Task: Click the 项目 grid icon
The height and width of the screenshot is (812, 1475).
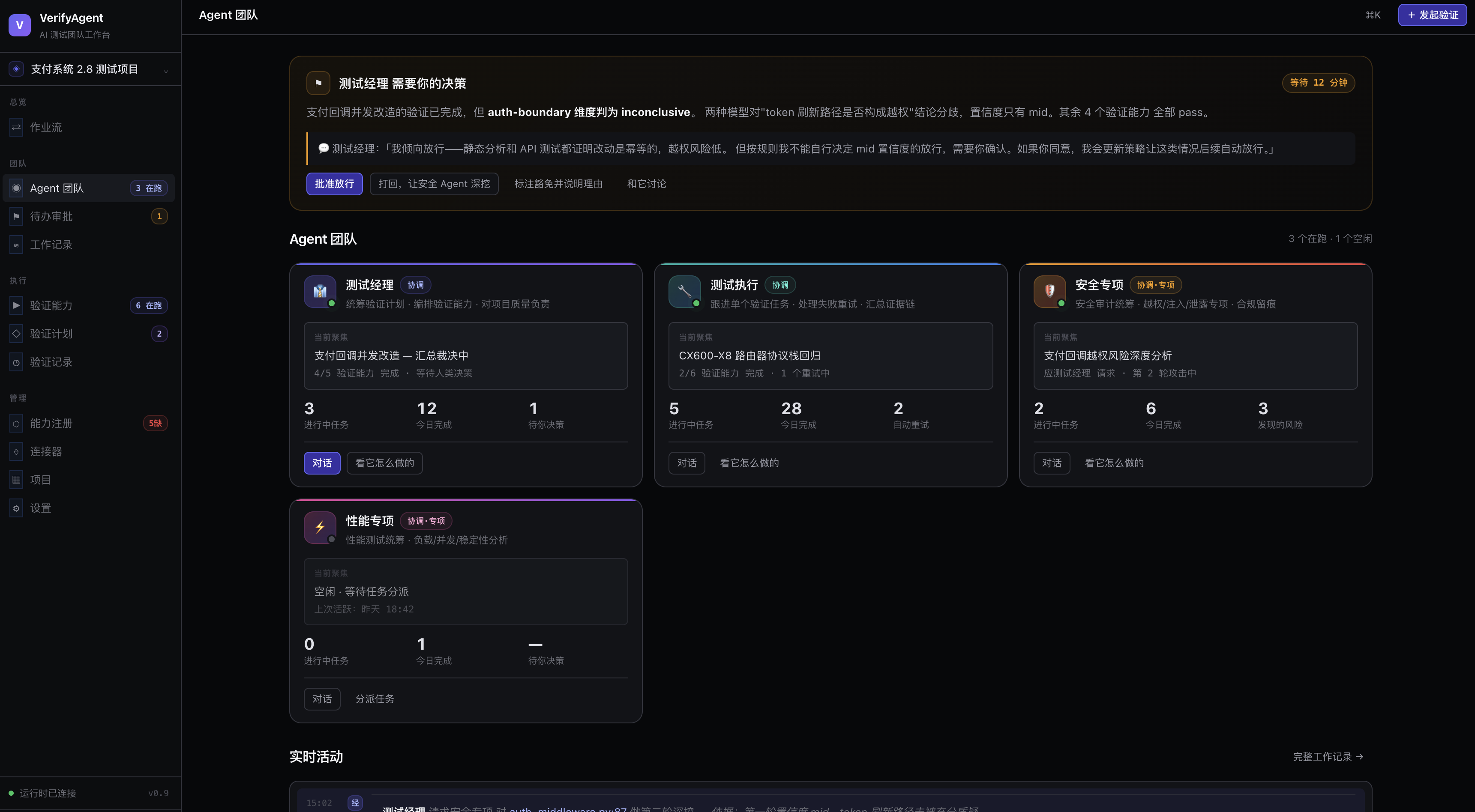Action: click(17, 480)
